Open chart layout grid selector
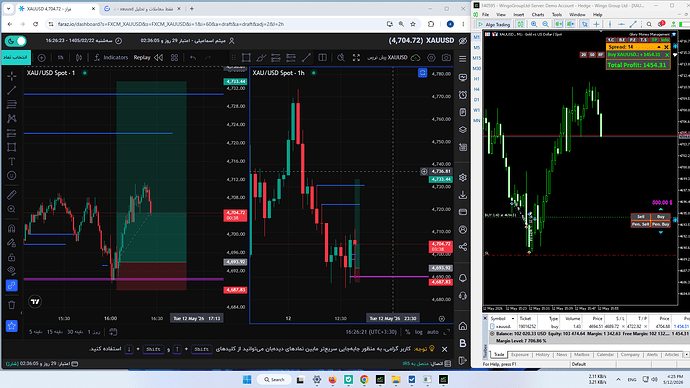Image resolution: width=690 pixels, height=388 pixels. coord(175,58)
